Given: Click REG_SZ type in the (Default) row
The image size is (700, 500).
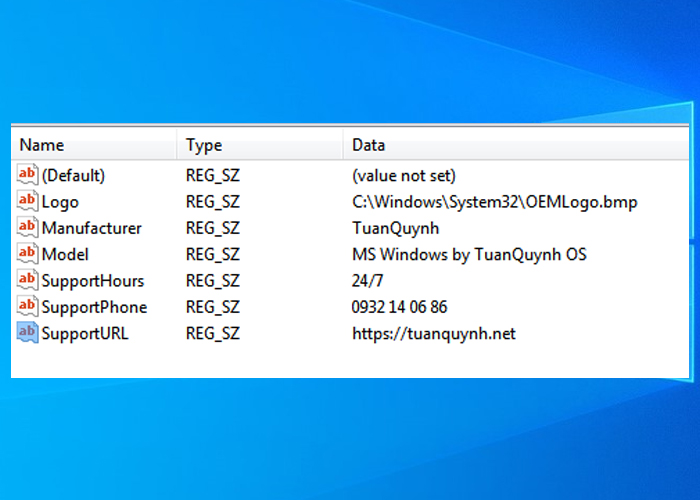Looking at the screenshot, I should click(213, 175).
